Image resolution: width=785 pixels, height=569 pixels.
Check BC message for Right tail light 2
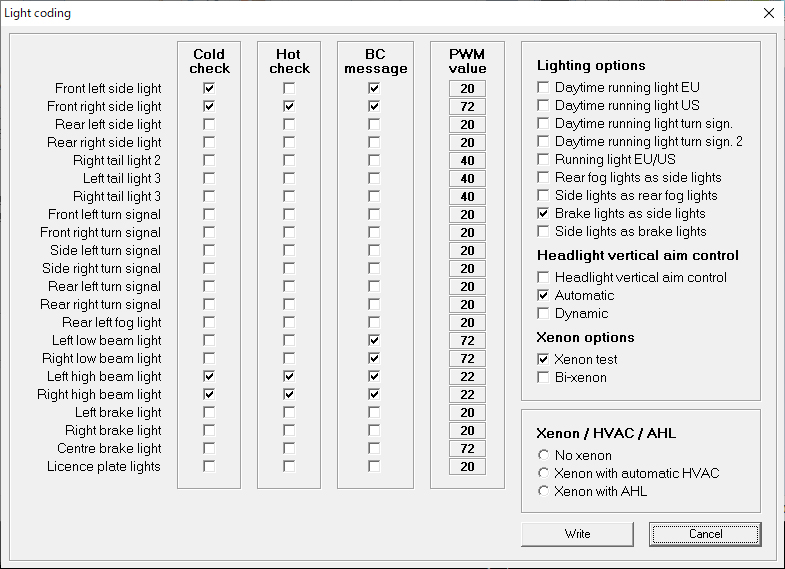pos(374,161)
